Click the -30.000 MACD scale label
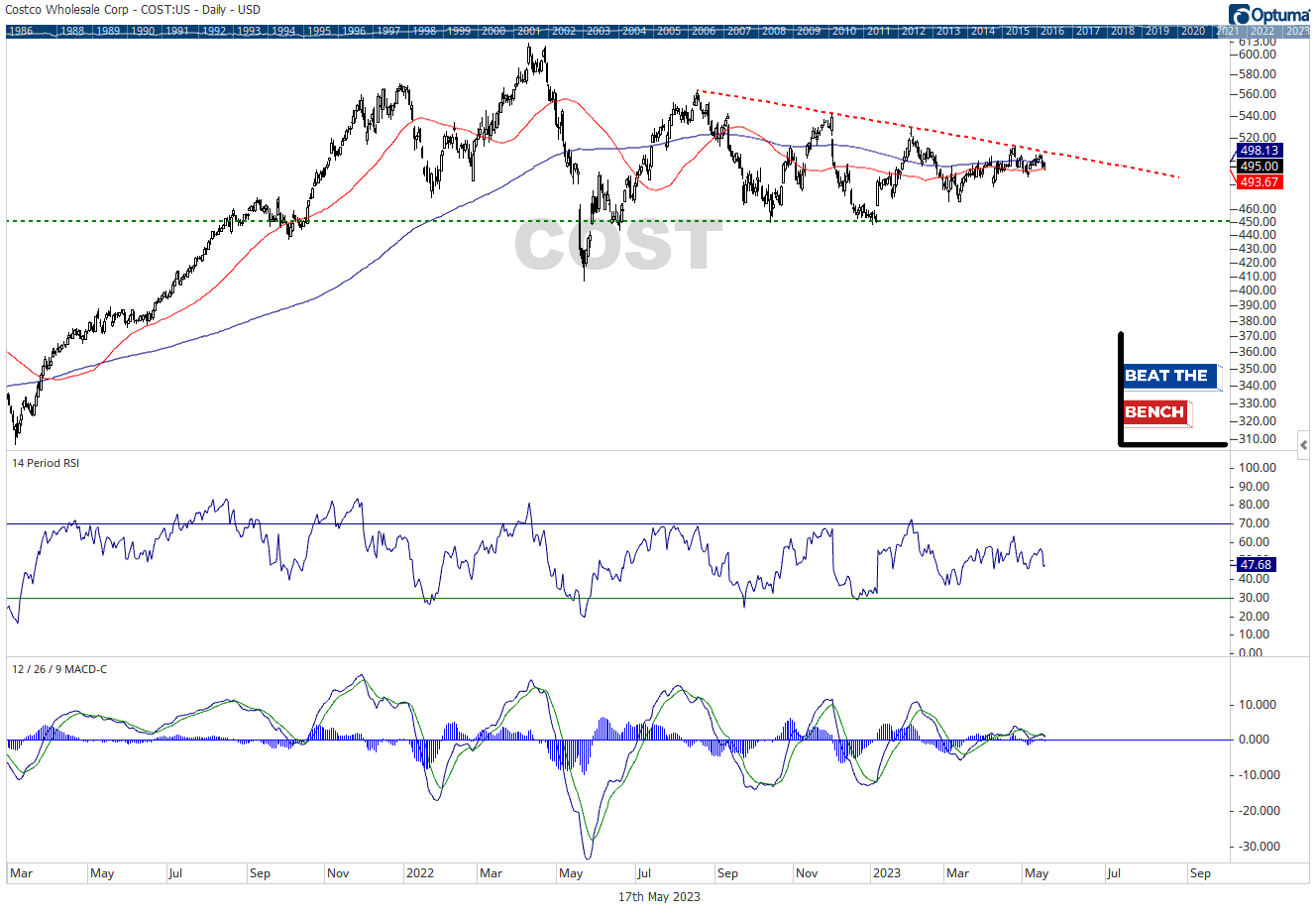The height and width of the screenshot is (916, 1316). pos(1259,847)
